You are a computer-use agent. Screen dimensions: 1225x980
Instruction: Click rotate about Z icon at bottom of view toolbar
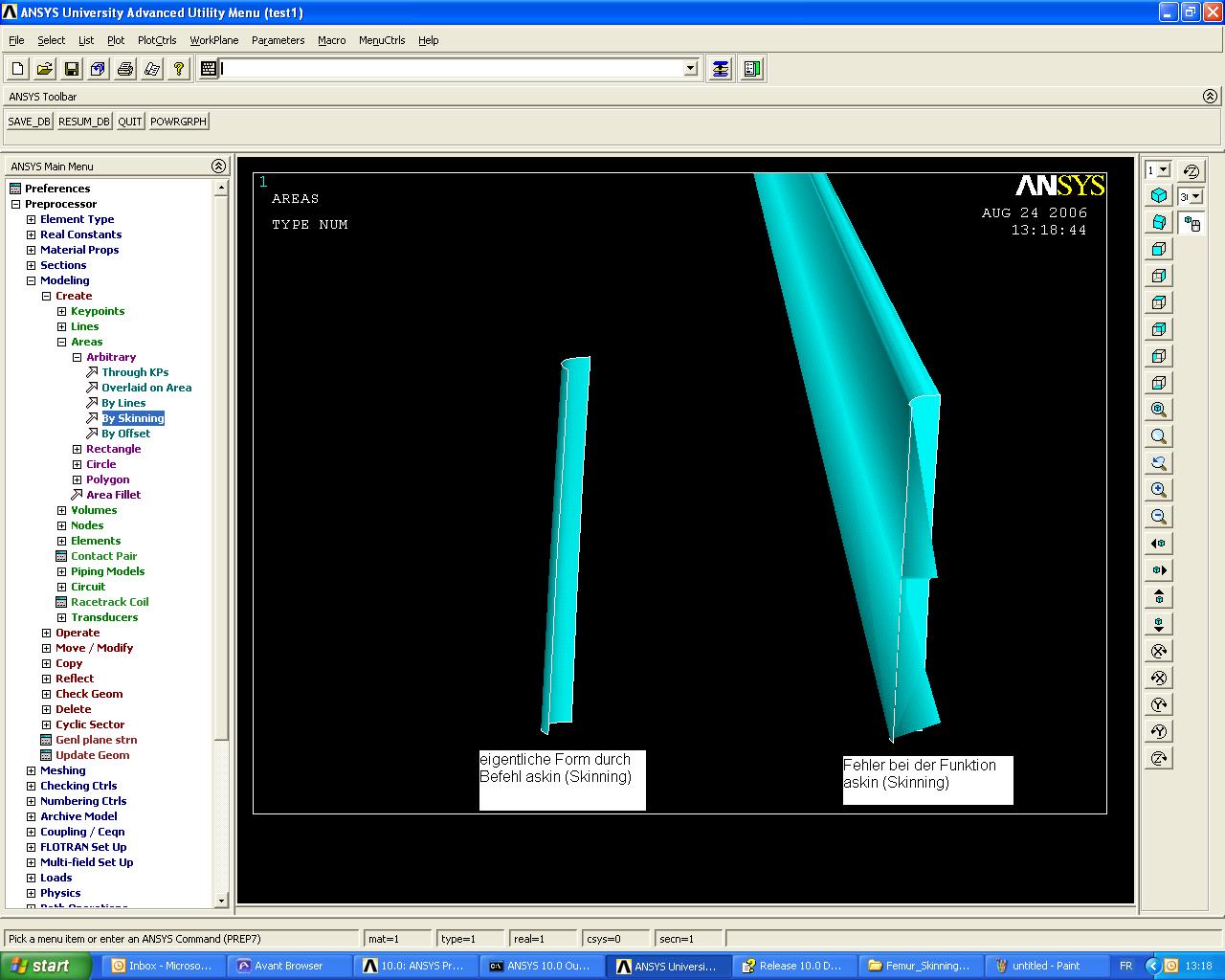(x=1159, y=758)
